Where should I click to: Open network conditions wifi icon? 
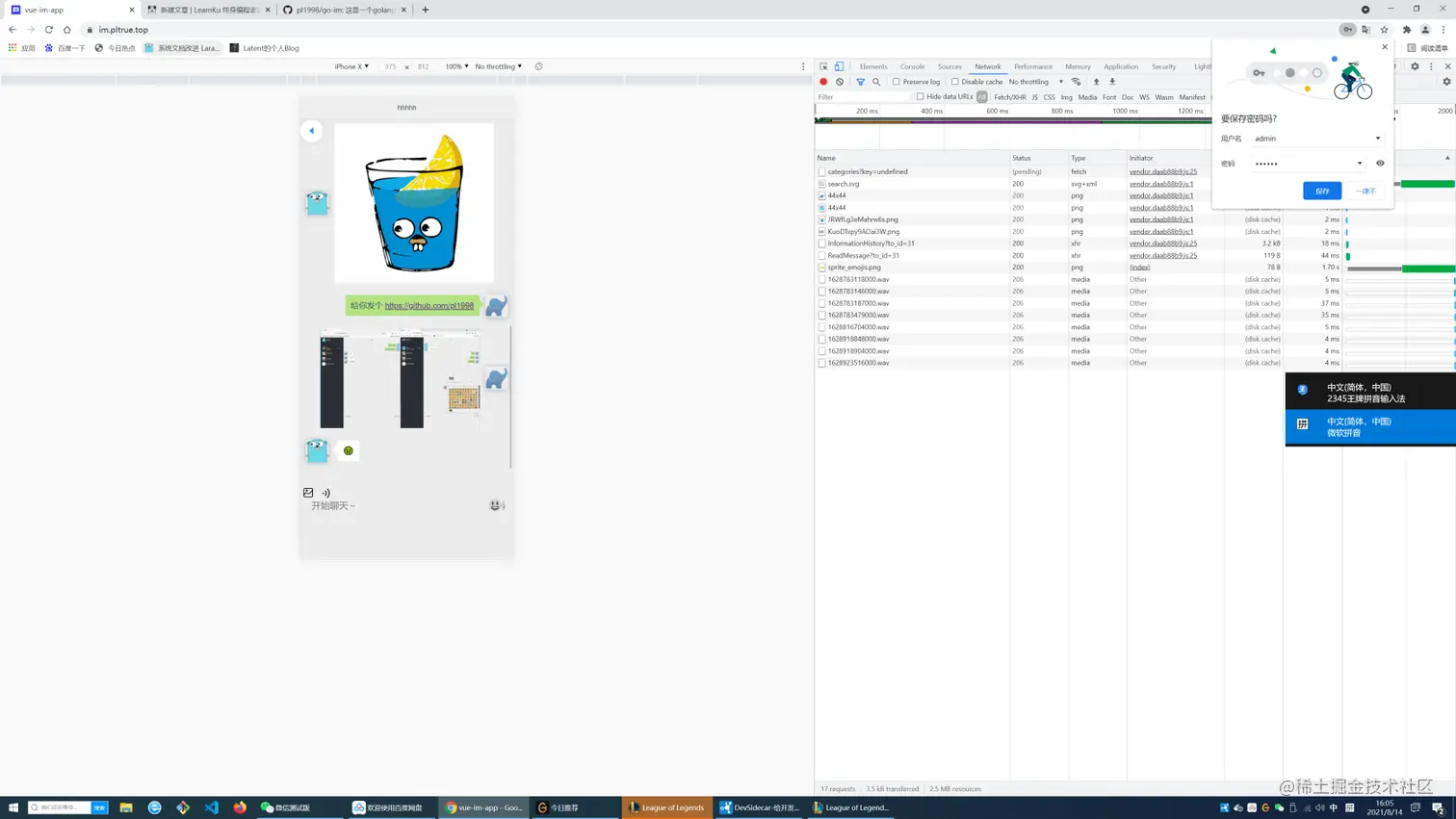coord(1077,82)
